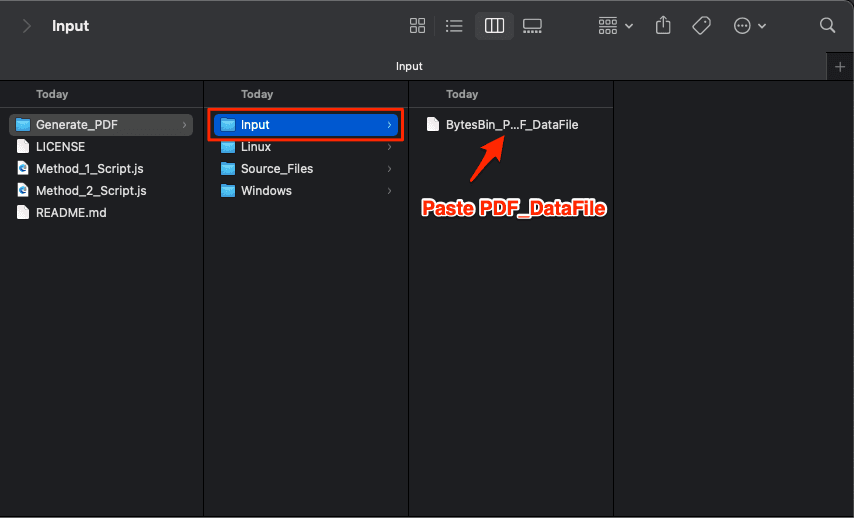854x518 pixels.
Task: Go forward with the navigation chevron
Action: (26, 26)
